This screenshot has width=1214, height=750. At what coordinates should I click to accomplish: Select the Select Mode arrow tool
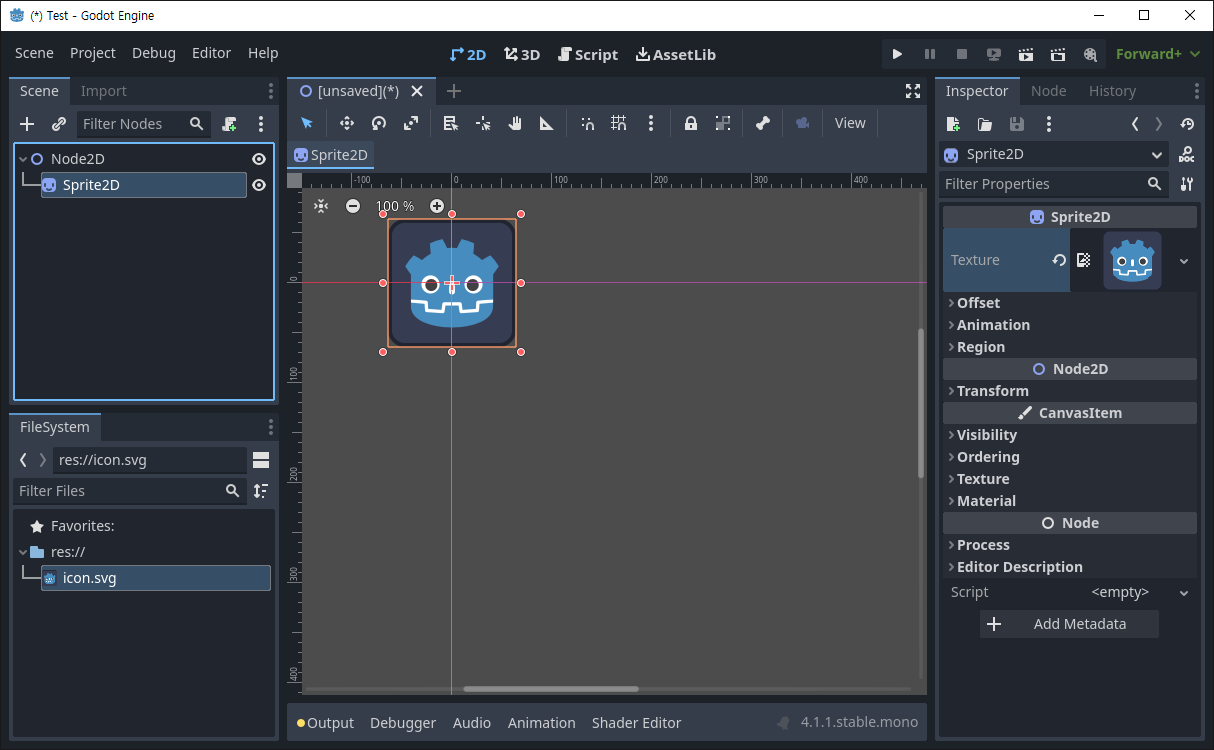click(307, 123)
